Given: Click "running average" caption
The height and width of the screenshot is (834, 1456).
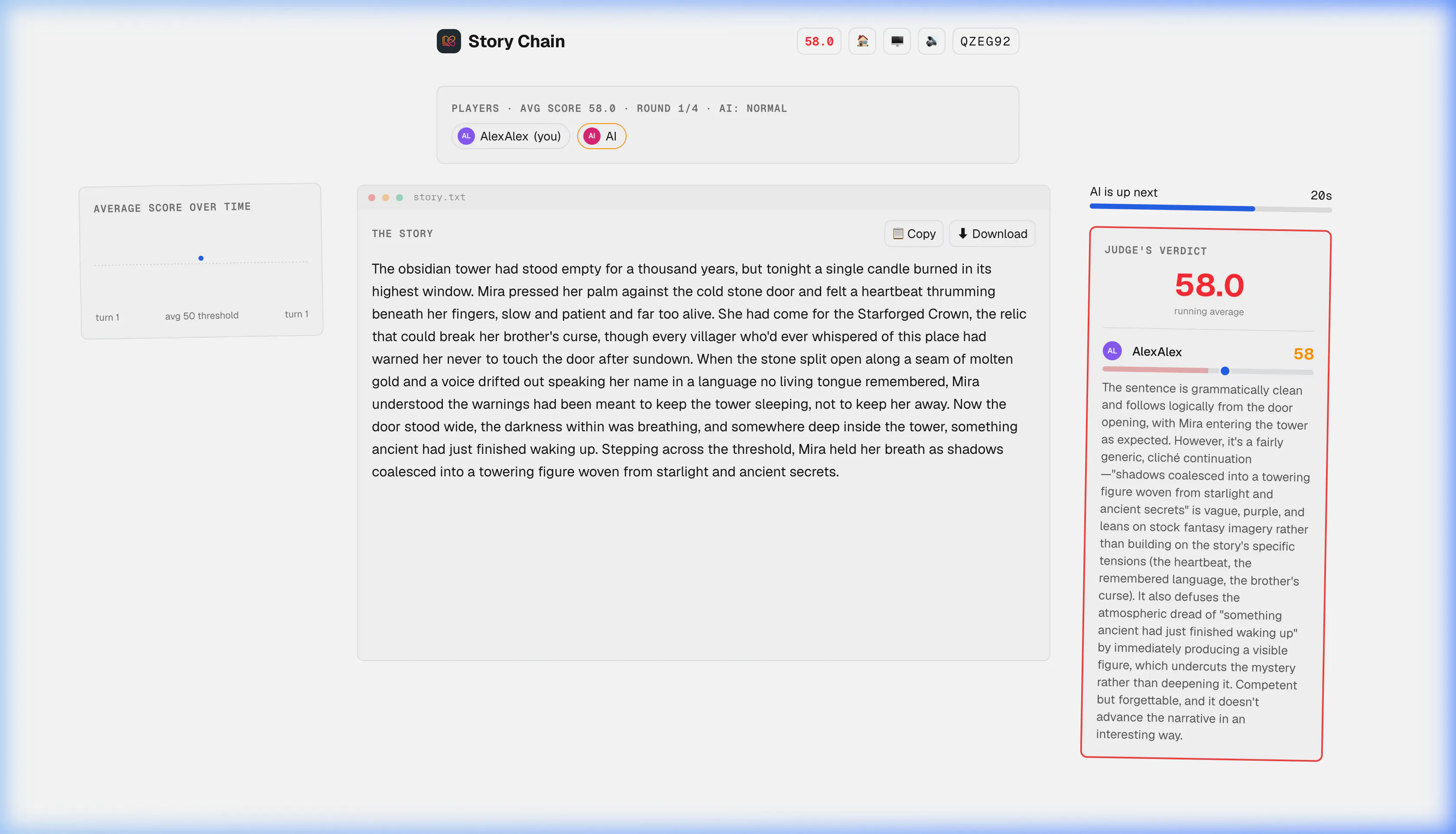Looking at the screenshot, I should 1209,312.
